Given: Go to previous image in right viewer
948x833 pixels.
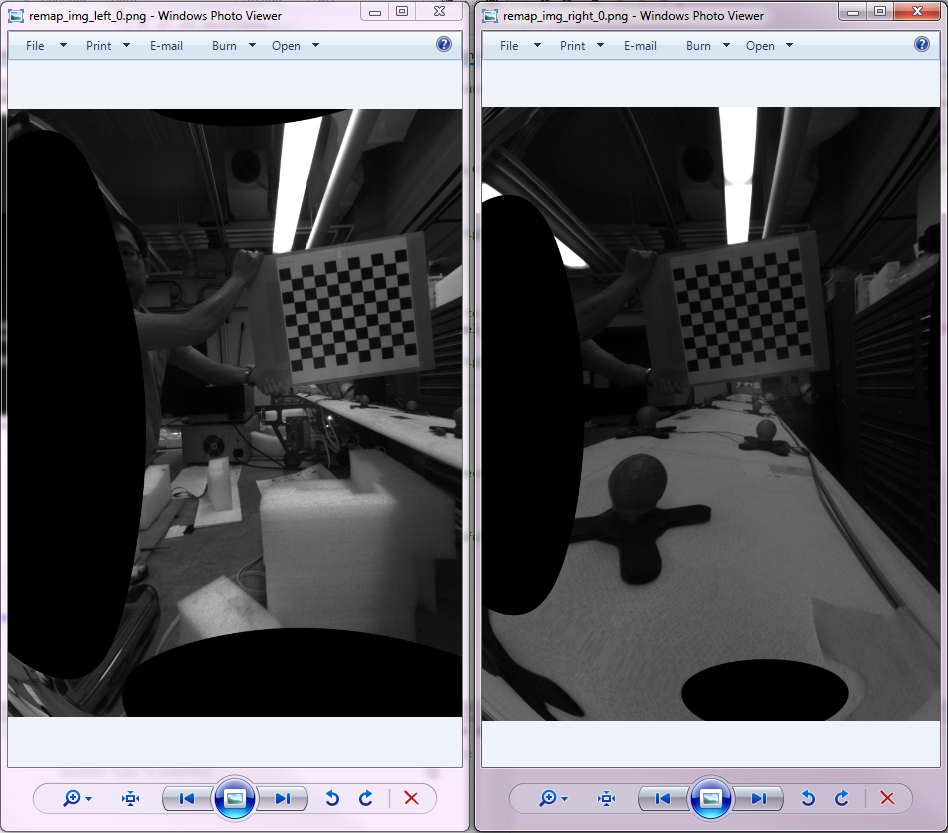Looking at the screenshot, I should (663, 799).
